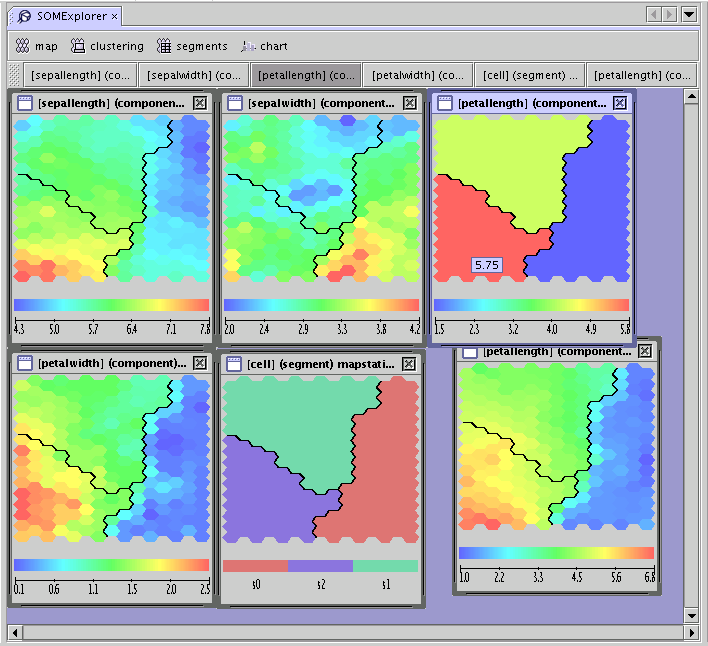Close the petalwidth component window

pyautogui.click(x=200, y=363)
